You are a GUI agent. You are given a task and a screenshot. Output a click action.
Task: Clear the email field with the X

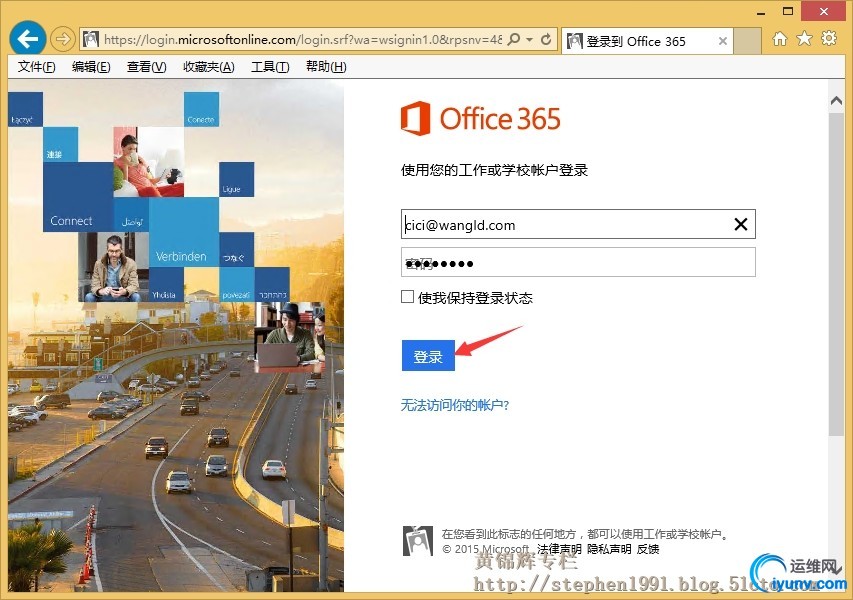point(740,224)
